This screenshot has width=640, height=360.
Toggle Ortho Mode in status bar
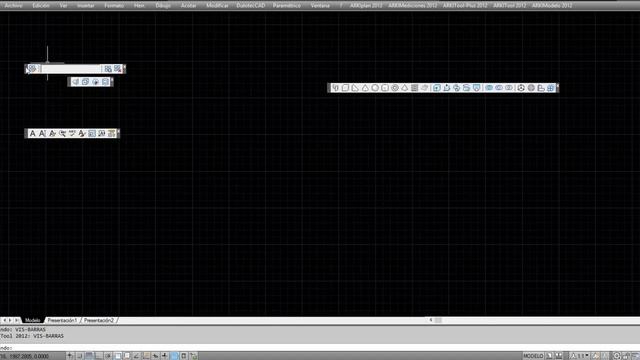tap(98, 356)
